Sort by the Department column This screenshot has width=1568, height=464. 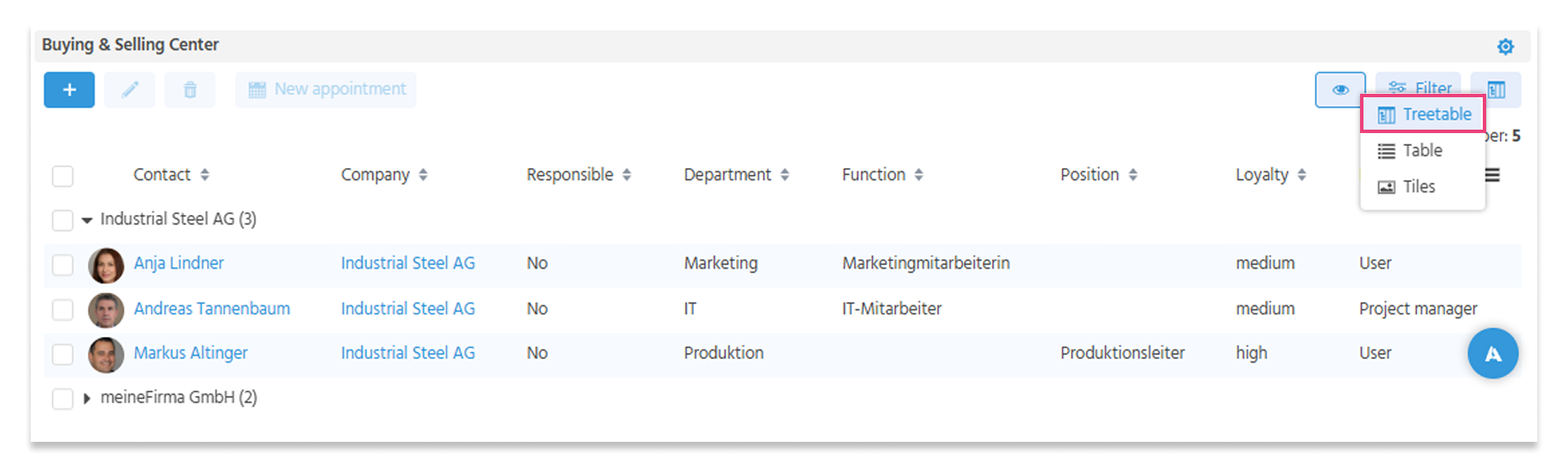point(736,175)
